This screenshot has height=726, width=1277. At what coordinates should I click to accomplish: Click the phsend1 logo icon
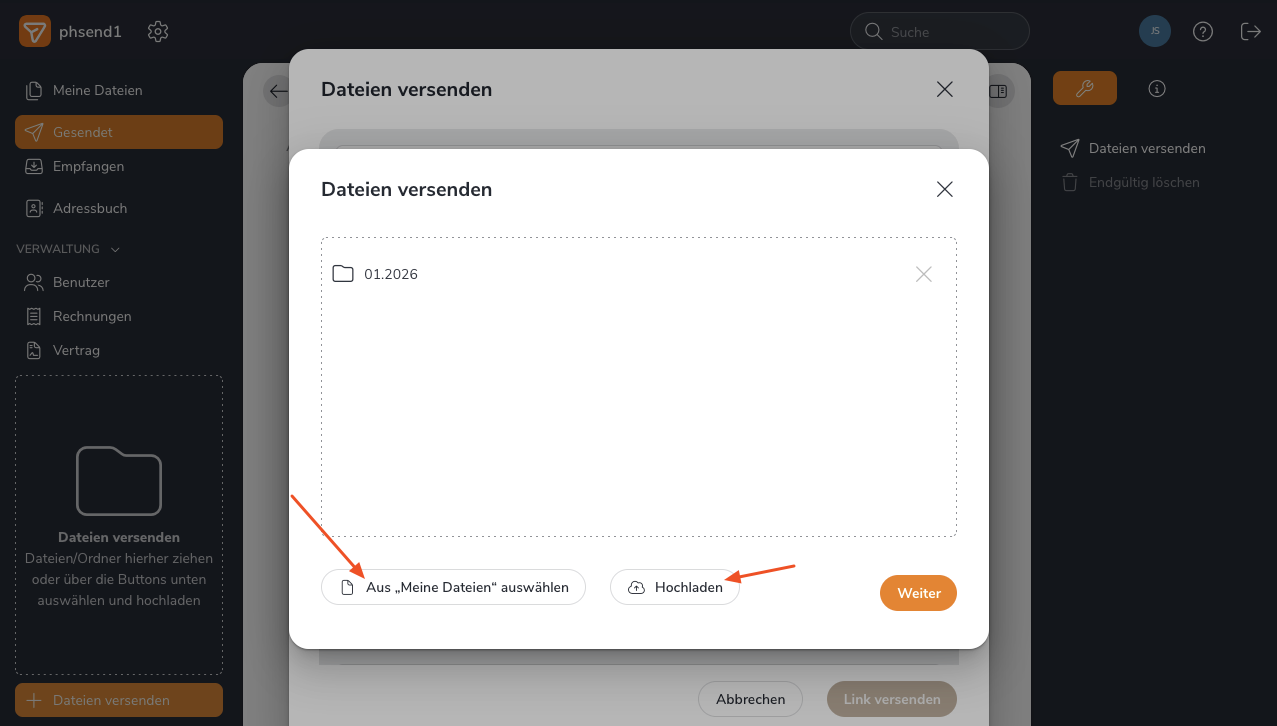click(x=35, y=32)
